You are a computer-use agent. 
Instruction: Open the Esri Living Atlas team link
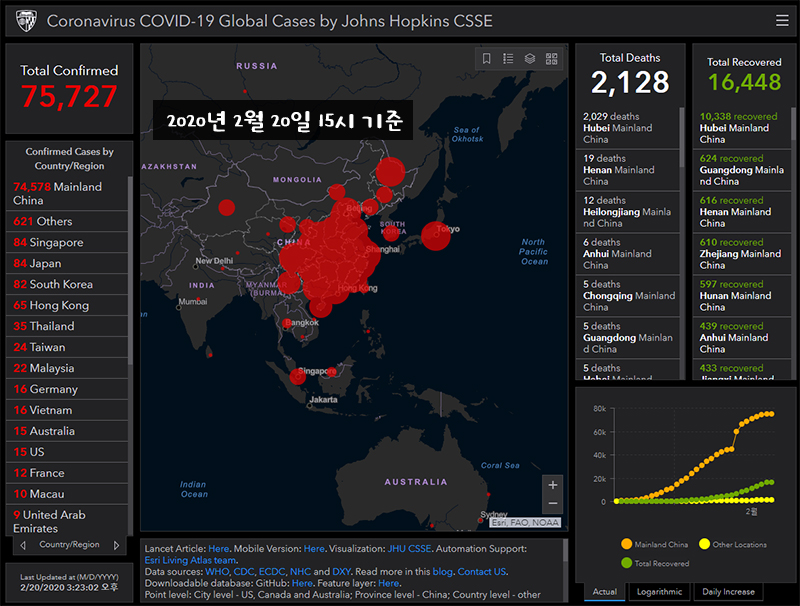click(x=190, y=560)
